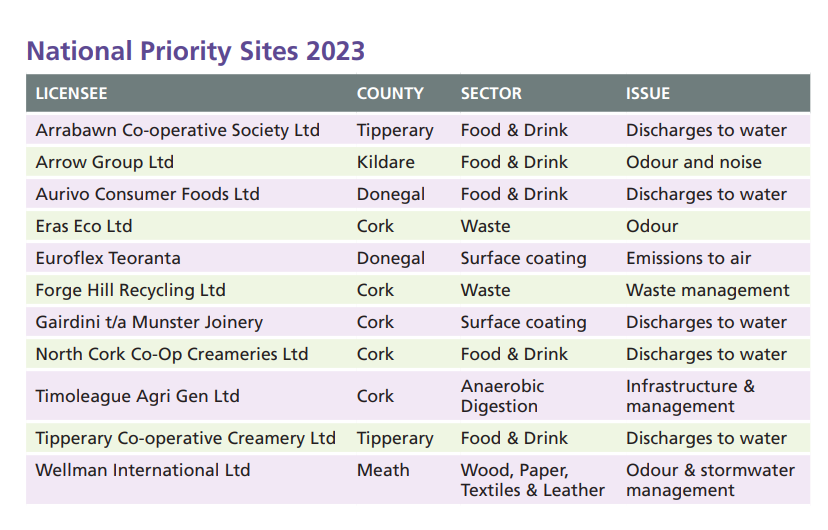The width and height of the screenshot is (828, 530).
Task: Select Arrabawn Co-operative Society Ltd cell
Action: [177, 130]
